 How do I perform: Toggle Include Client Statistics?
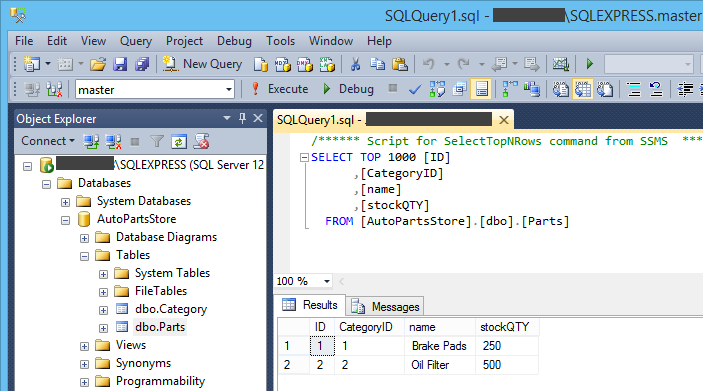(x=532, y=89)
